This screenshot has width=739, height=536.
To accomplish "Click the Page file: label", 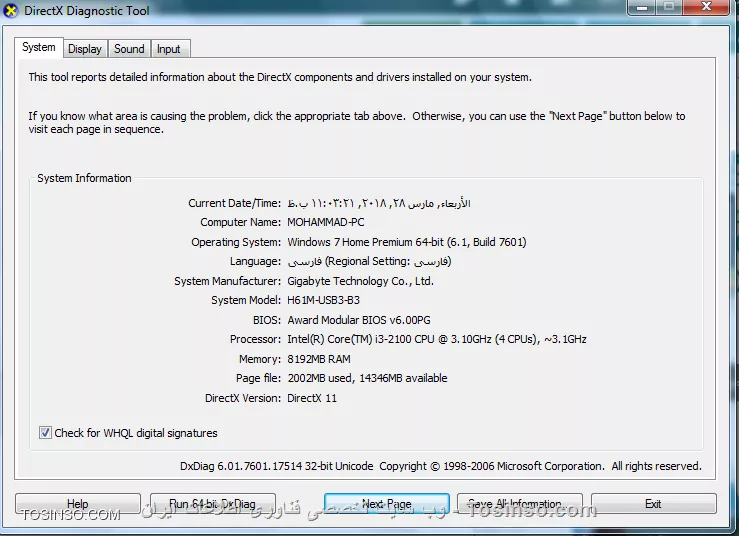I will click(x=259, y=379).
